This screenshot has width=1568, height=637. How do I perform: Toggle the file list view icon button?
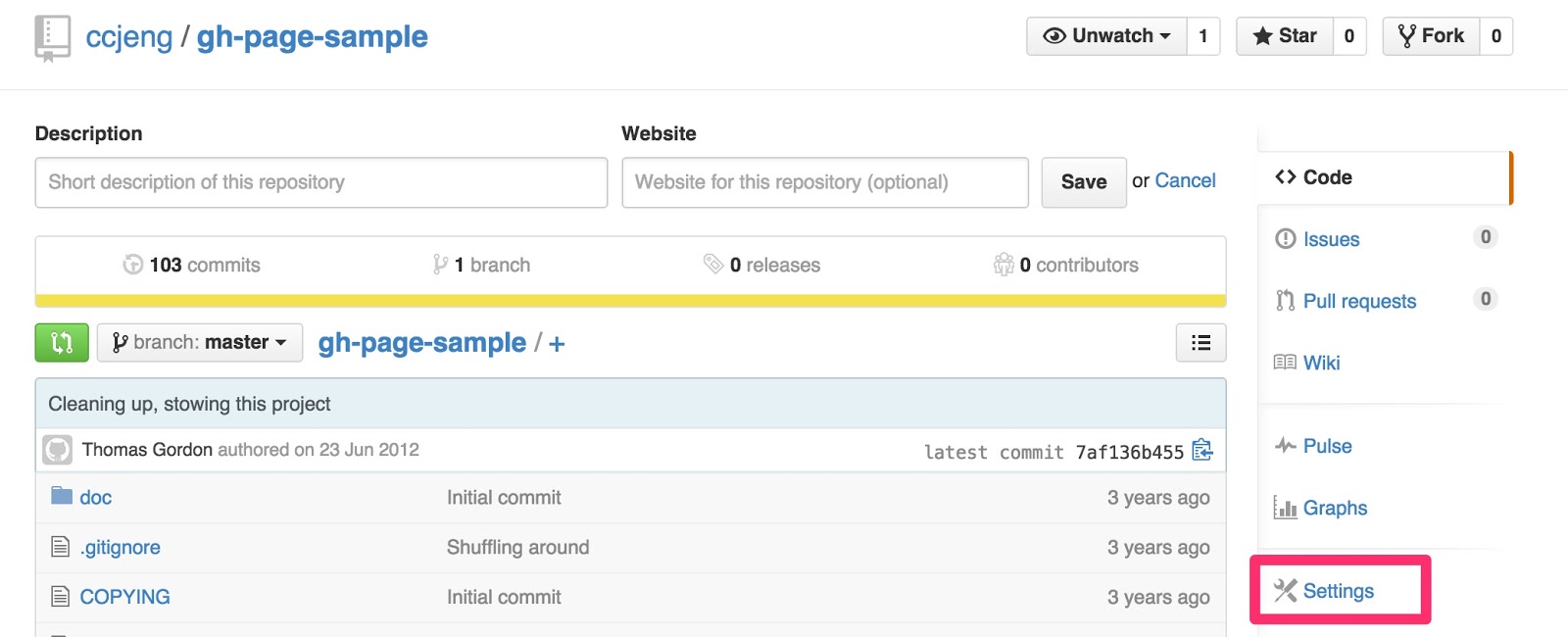coord(1200,343)
